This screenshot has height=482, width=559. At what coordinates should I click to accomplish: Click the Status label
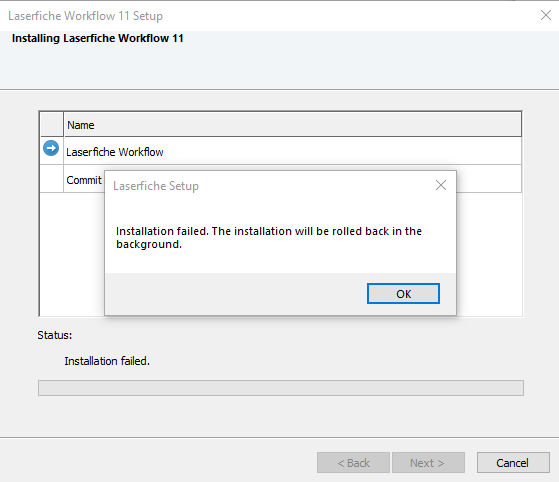(55, 335)
